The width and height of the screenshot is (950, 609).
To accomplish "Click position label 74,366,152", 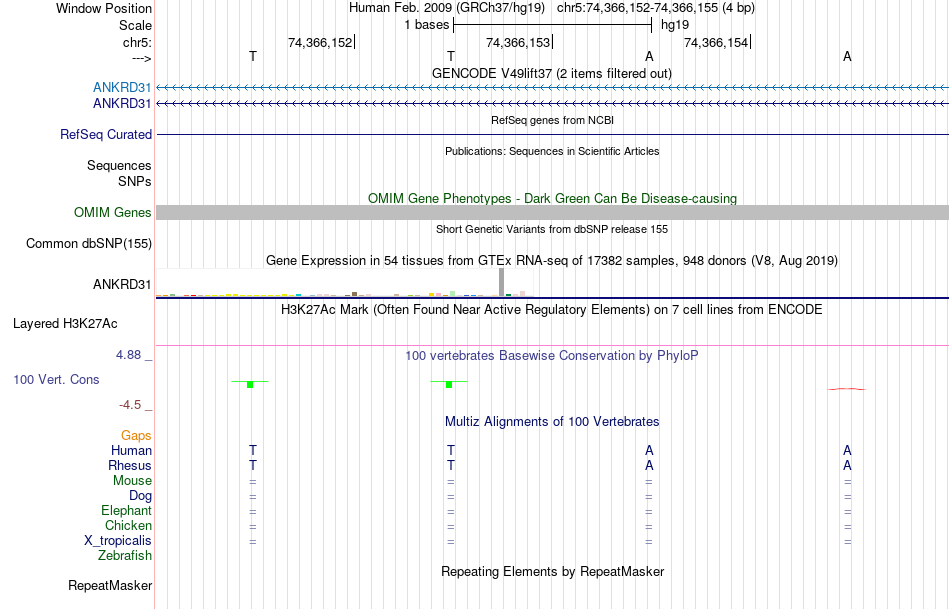I will (320, 42).
